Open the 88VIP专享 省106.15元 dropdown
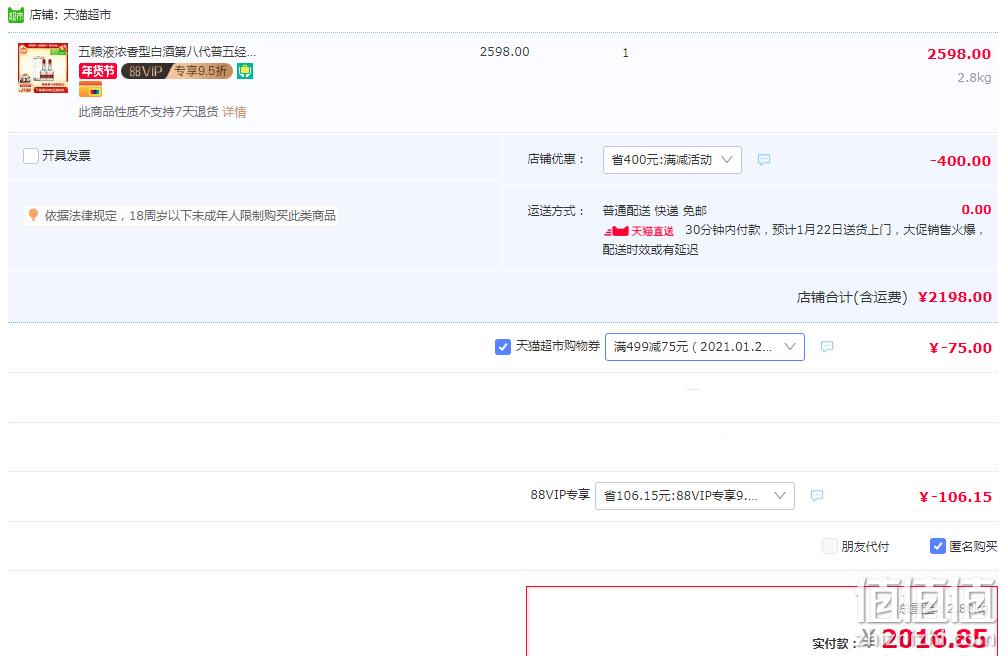The image size is (1005, 656). 695,496
